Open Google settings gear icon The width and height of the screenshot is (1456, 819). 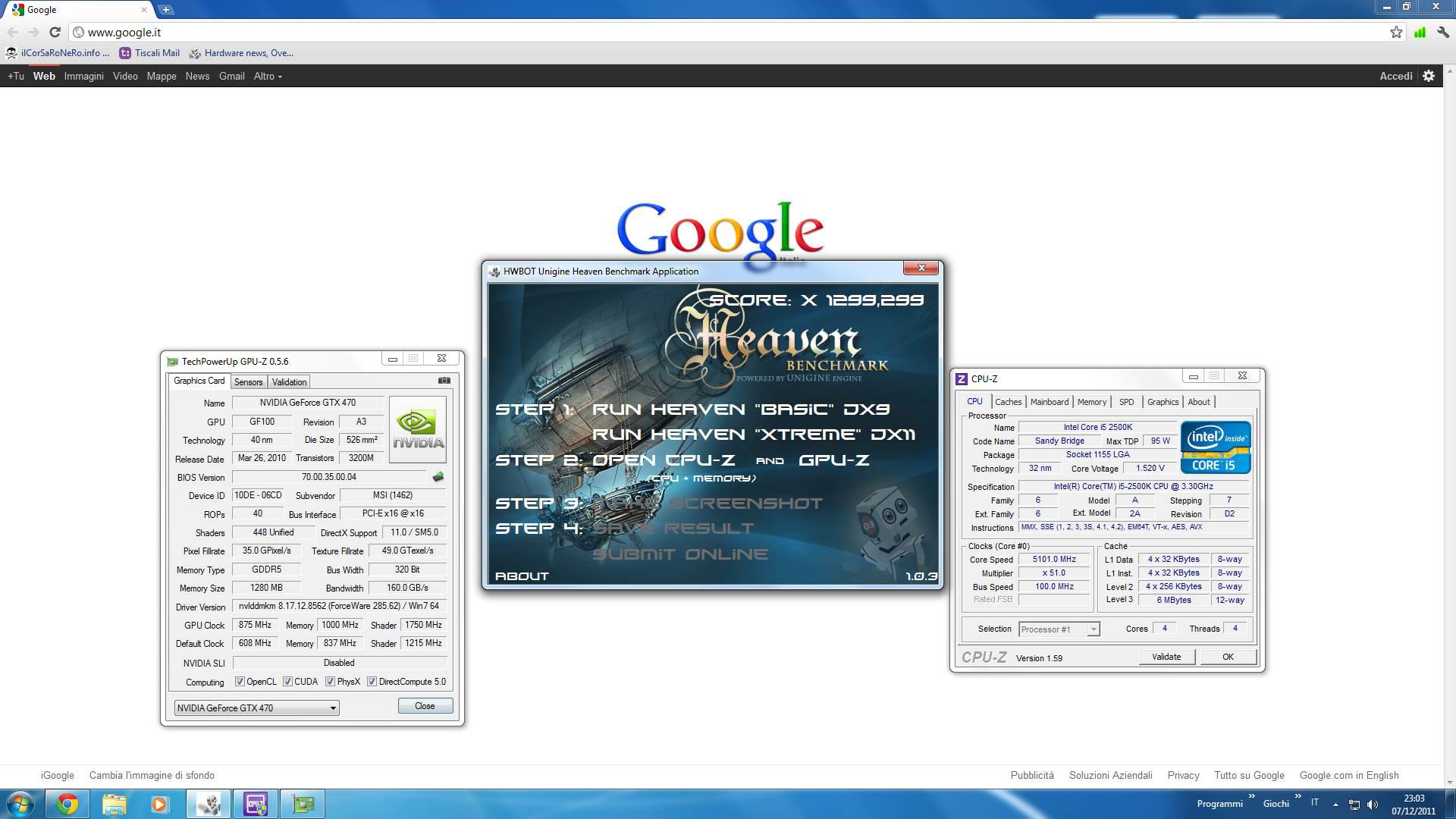(x=1429, y=76)
